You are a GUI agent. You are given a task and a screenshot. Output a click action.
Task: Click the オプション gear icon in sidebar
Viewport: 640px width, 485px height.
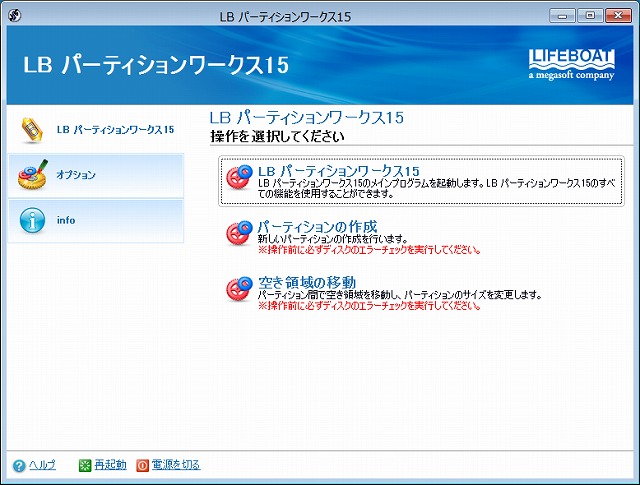click(x=33, y=175)
